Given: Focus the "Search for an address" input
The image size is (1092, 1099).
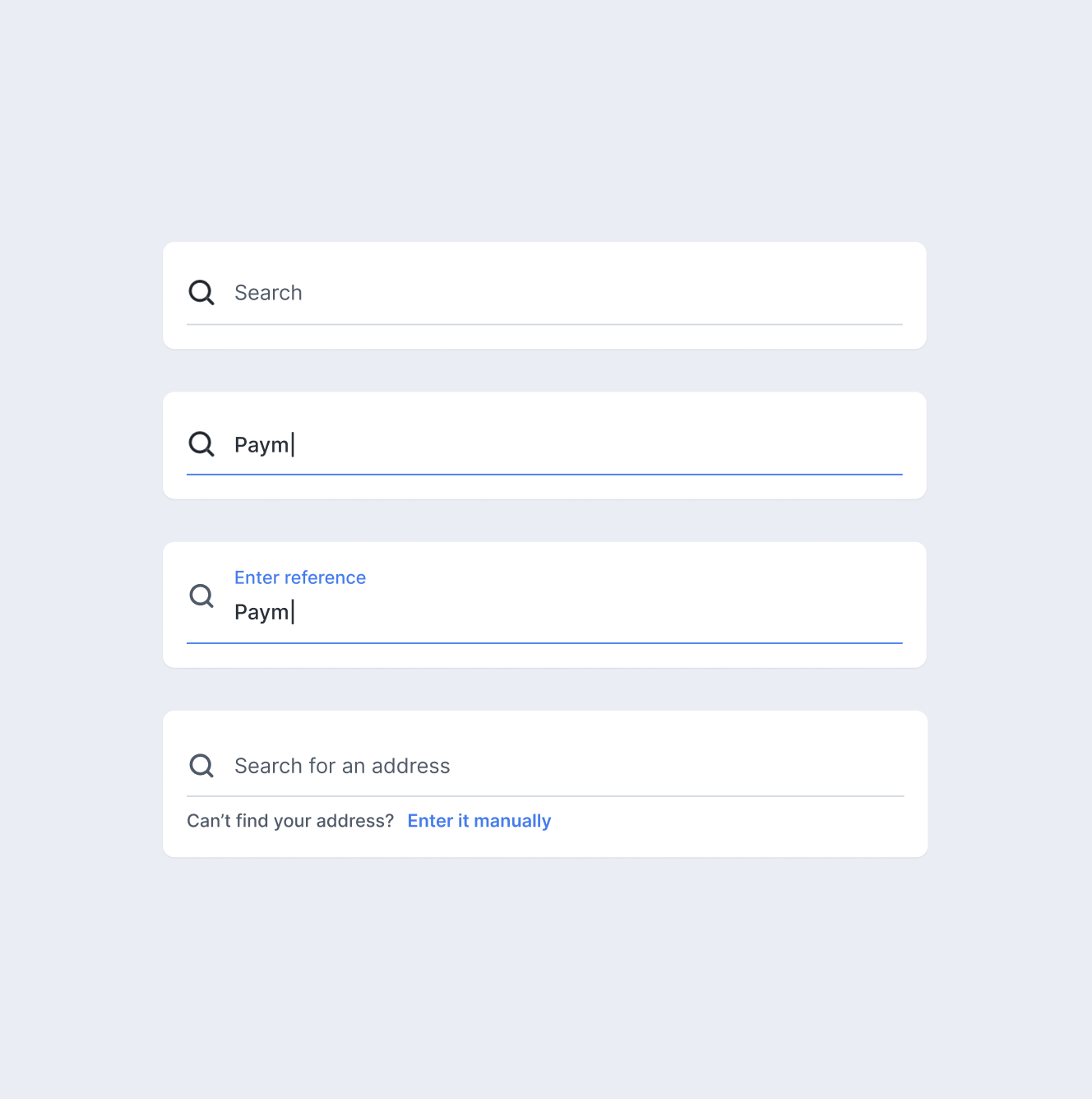Looking at the screenshot, I should pyautogui.click(x=342, y=766).
